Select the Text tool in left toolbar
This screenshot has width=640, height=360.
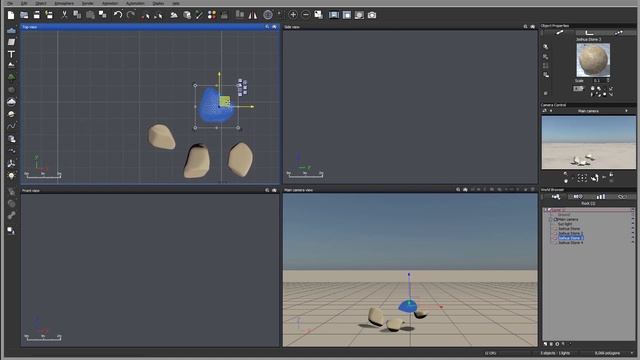click(x=11, y=54)
